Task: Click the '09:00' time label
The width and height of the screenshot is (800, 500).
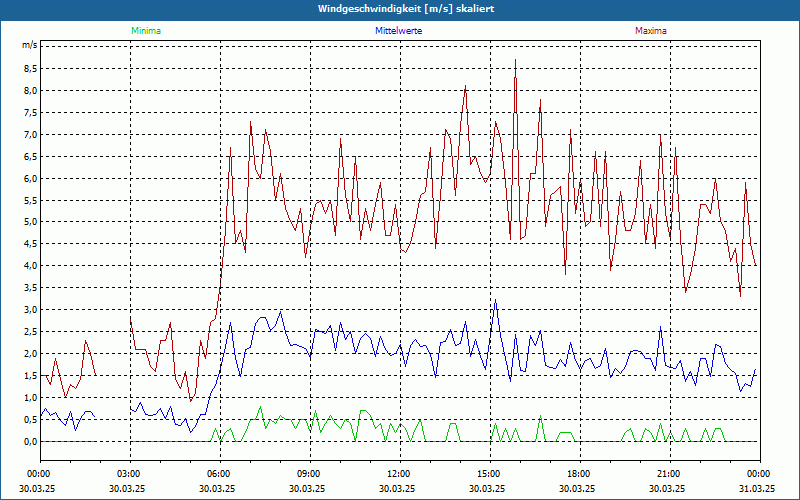Action: (310, 474)
